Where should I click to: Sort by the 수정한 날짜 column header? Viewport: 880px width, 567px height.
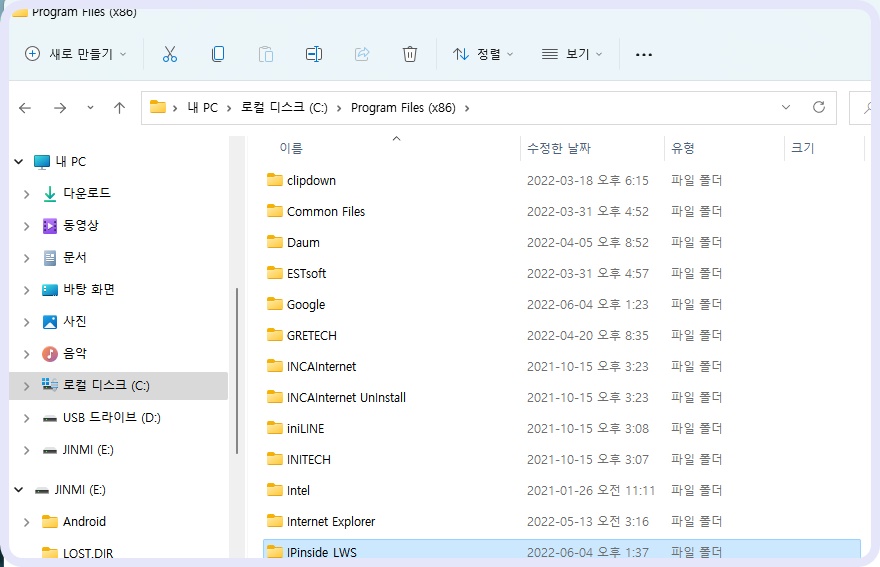tap(559, 148)
